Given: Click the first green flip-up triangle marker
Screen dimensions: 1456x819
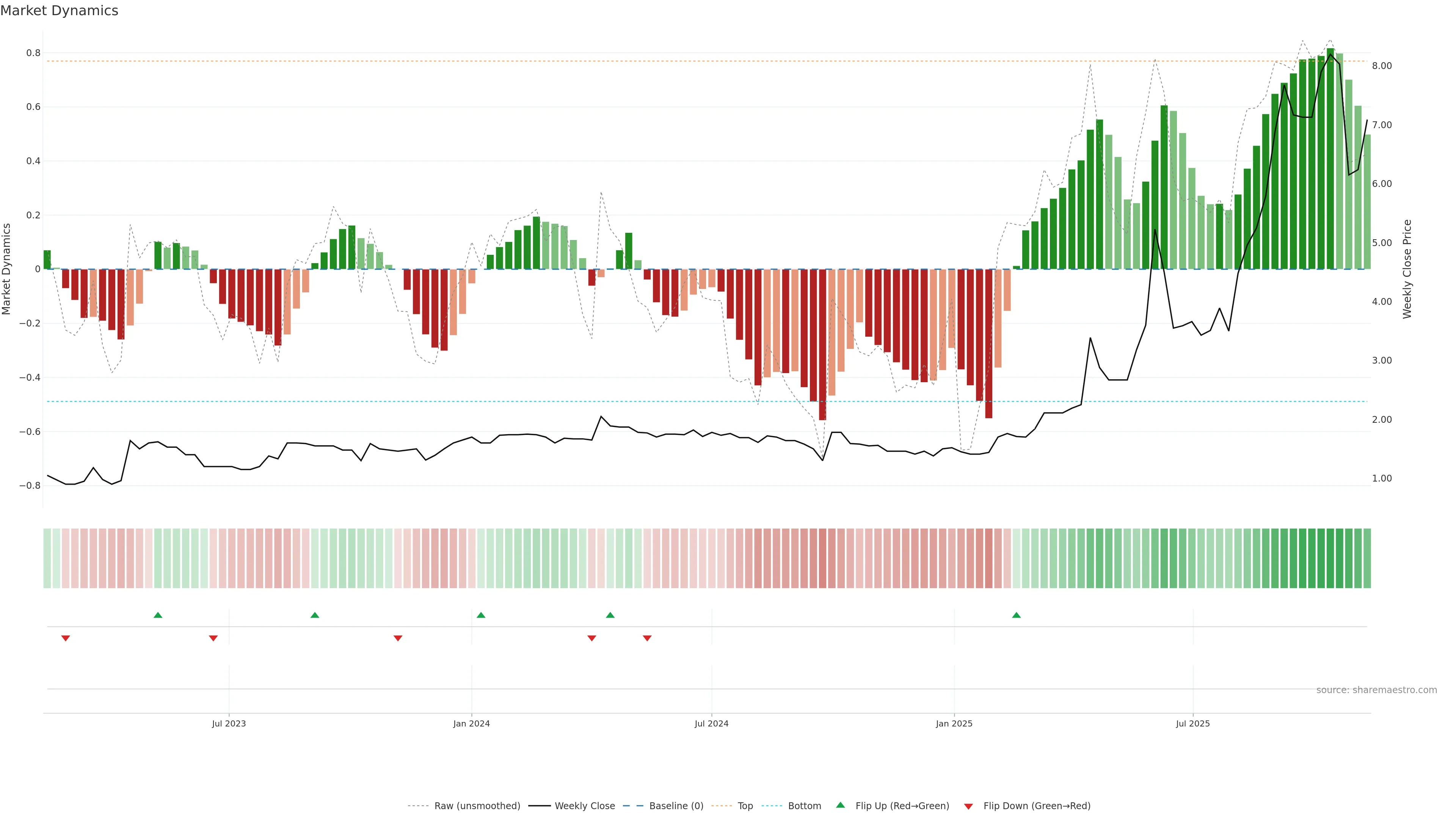Looking at the screenshot, I should 158,615.
